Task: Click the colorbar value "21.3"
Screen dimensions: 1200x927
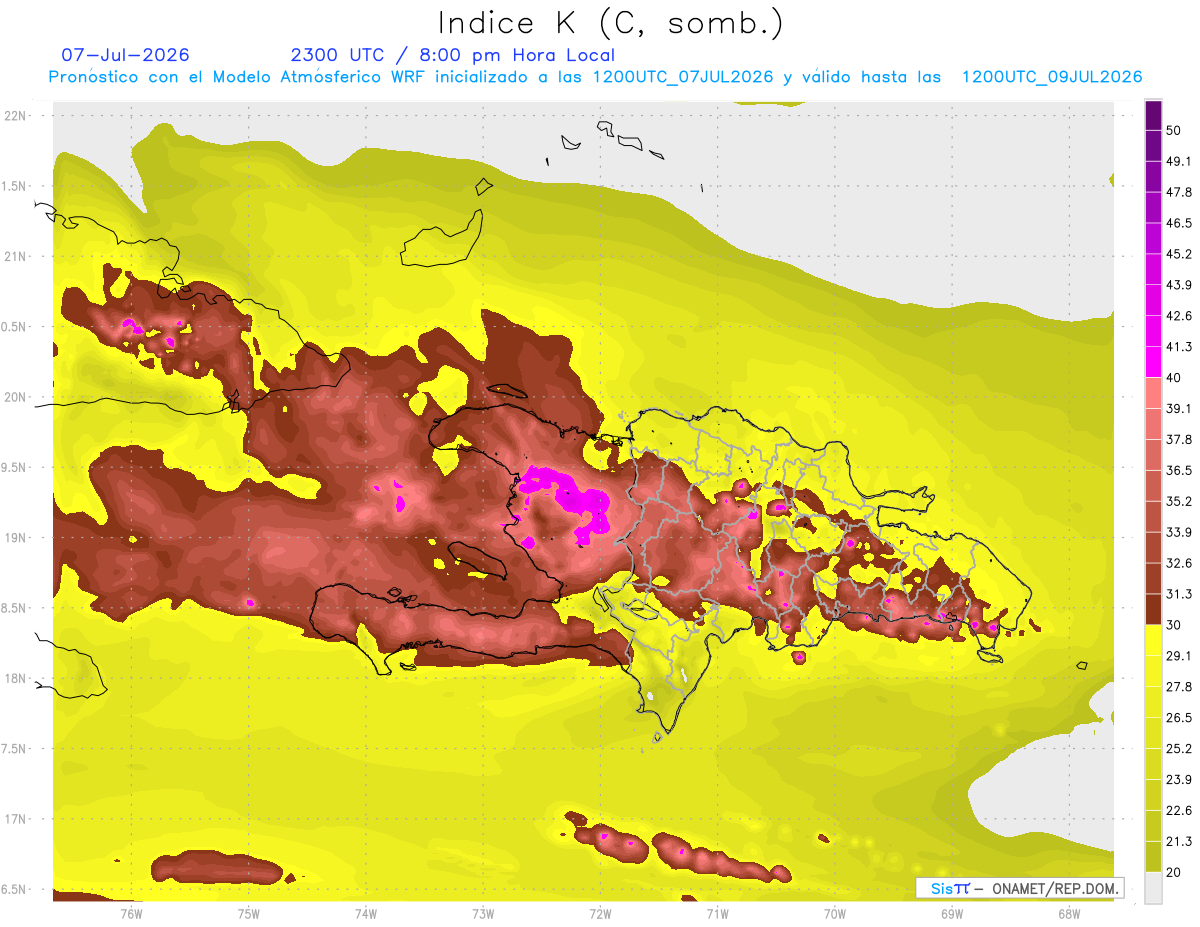Action: 1179,841
